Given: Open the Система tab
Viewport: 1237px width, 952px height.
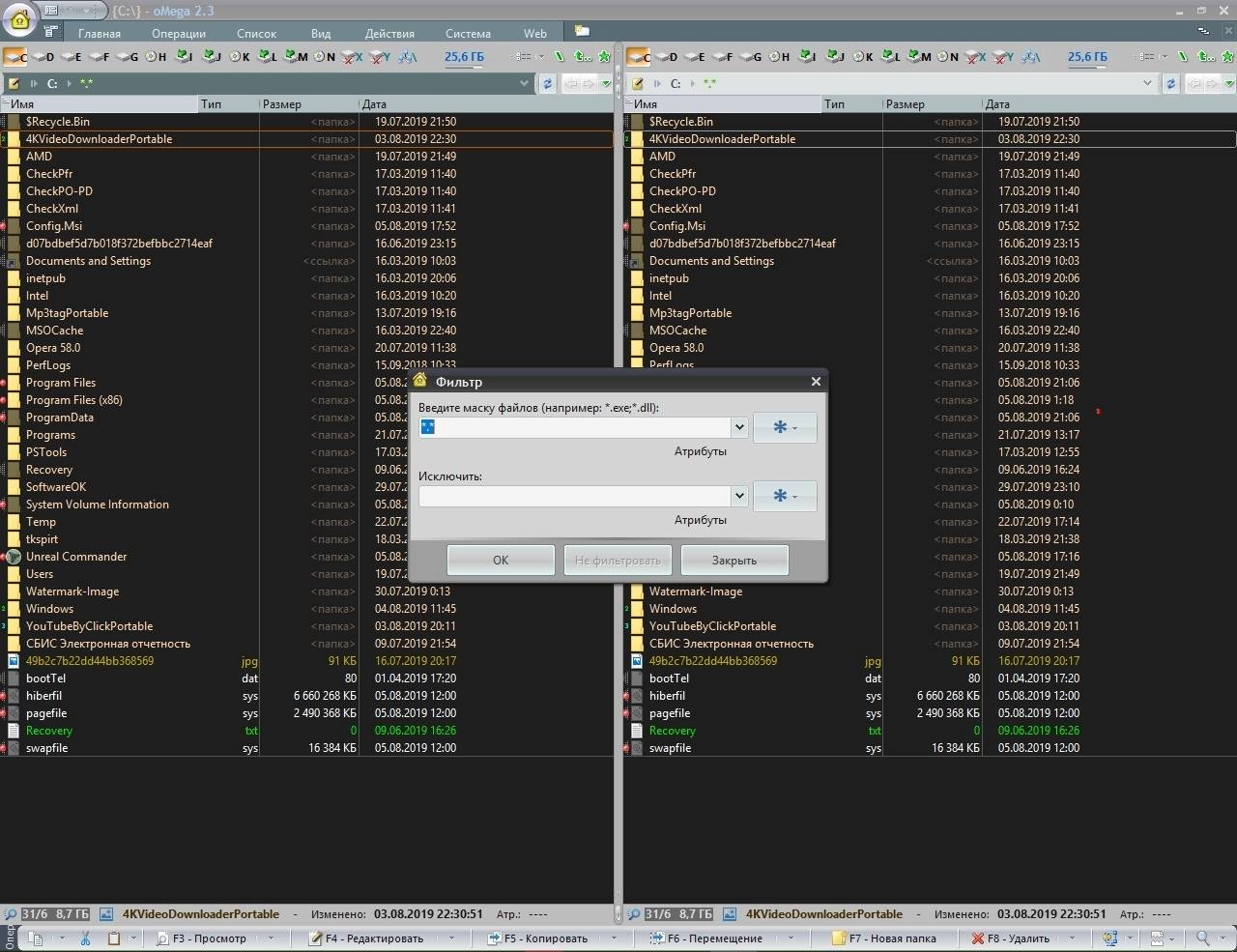Looking at the screenshot, I should (x=469, y=33).
